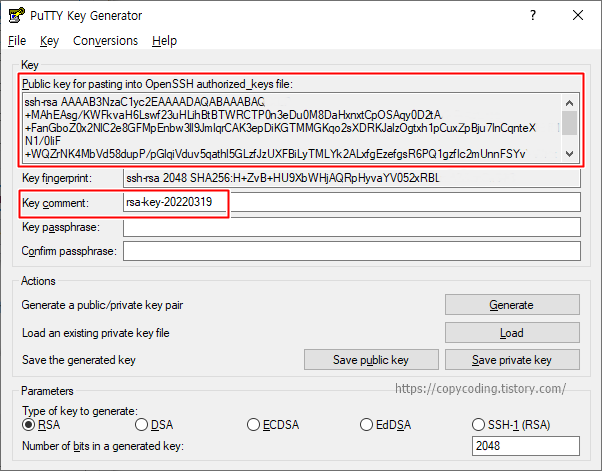The height and width of the screenshot is (471, 602).
Task: Click inside the public key text box
Action: [292, 128]
